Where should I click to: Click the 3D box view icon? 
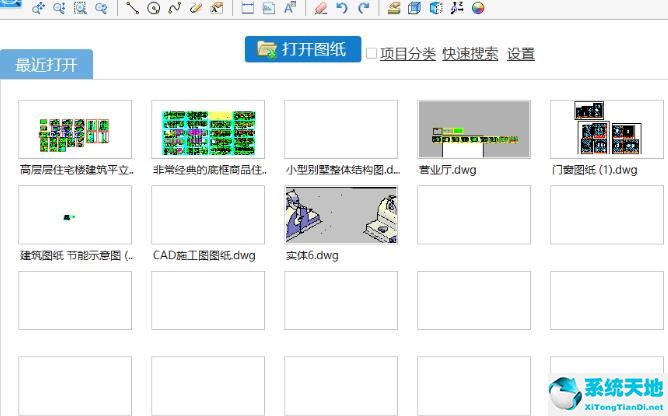pyautogui.click(x=414, y=8)
